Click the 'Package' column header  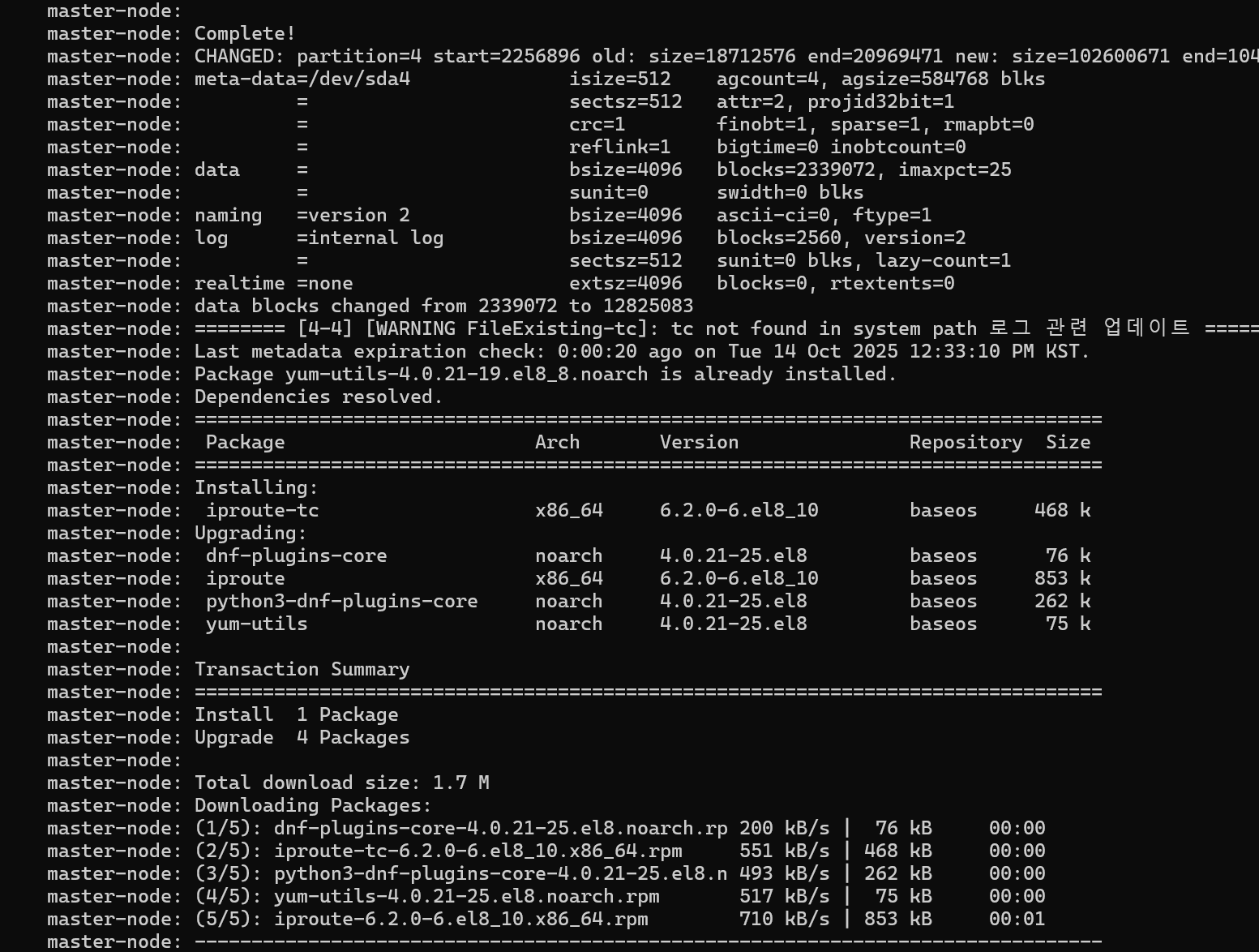(245, 442)
